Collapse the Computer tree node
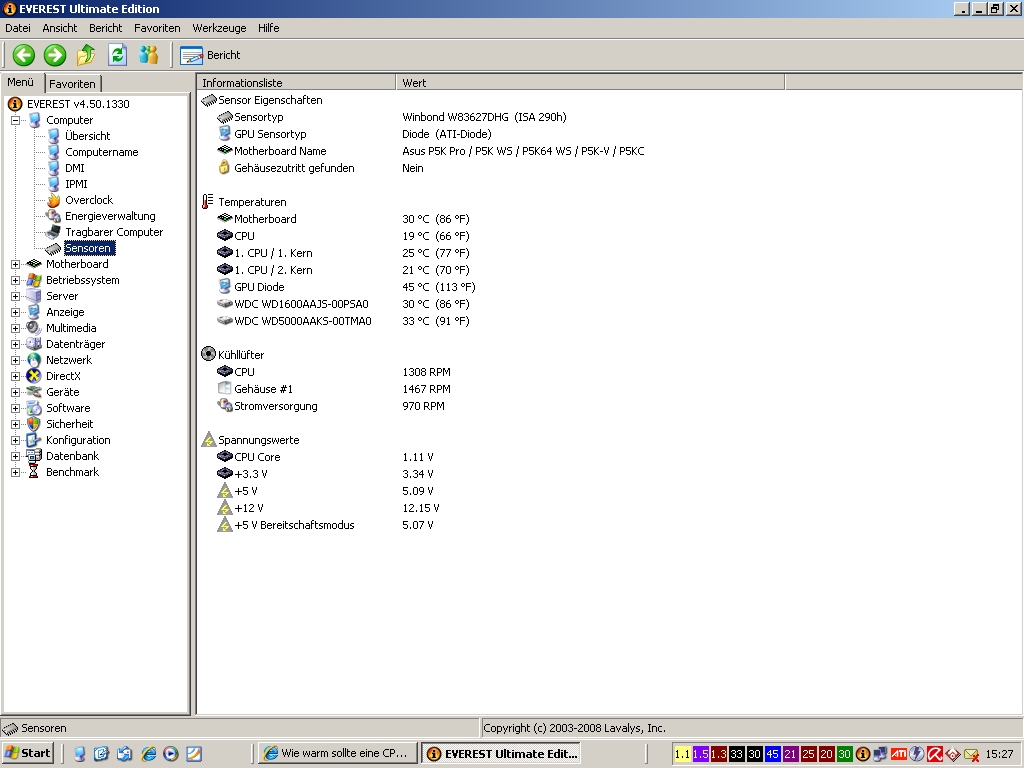1024x768 pixels. click(x=15, y=120)
